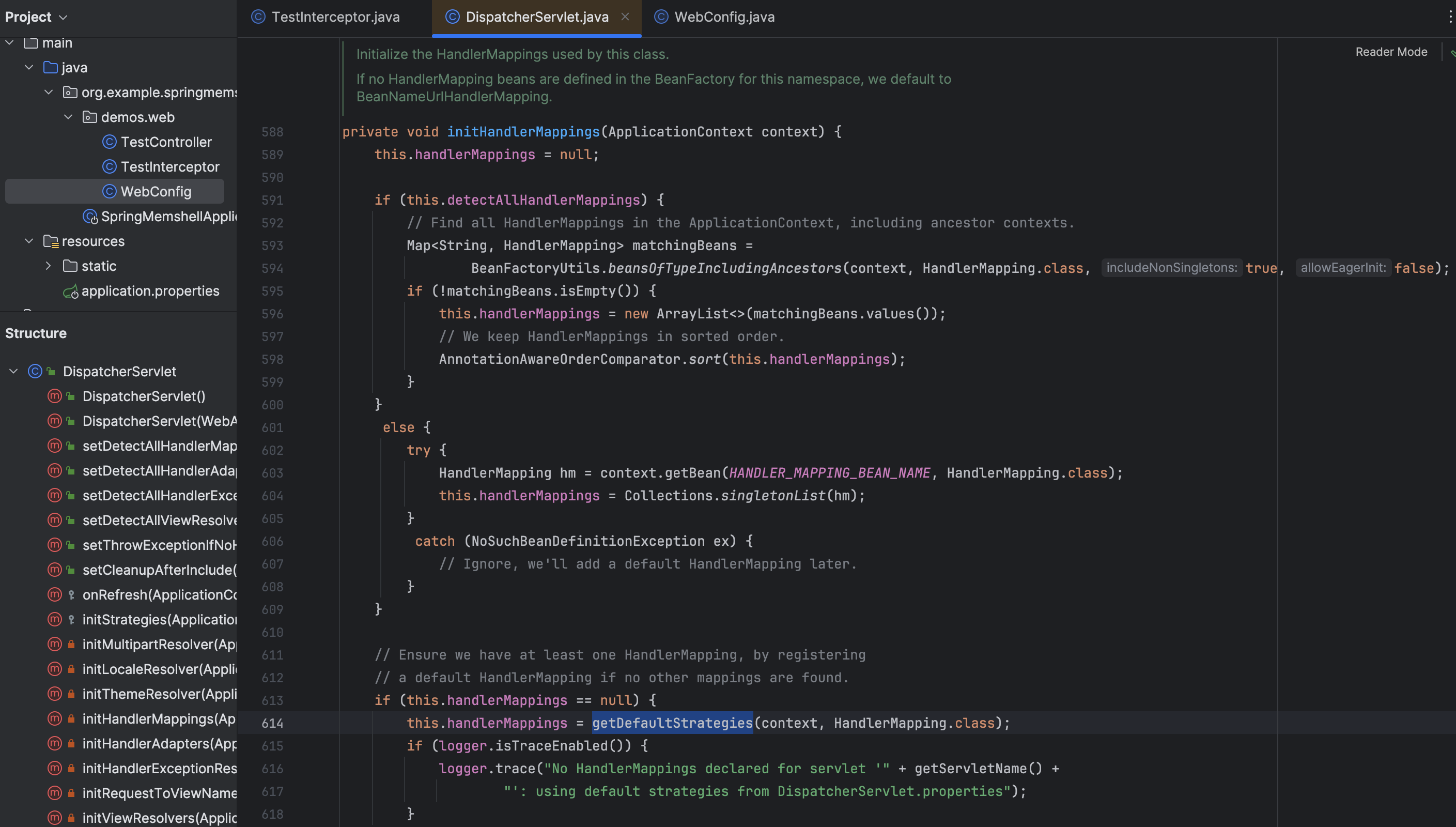
Task: Jump to onRefresh method in Structure
Action: 160,595
